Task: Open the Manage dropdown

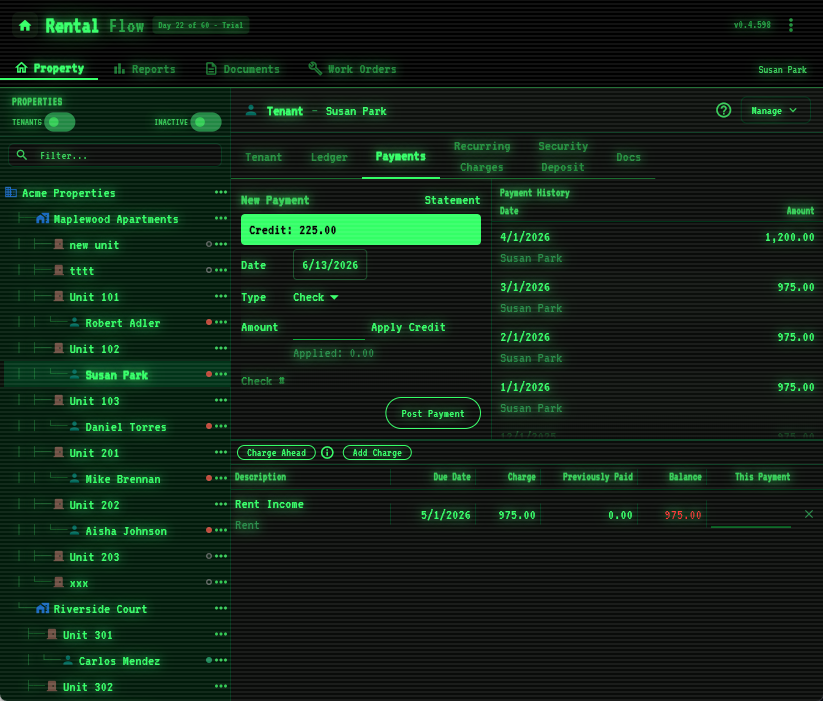Action: (775, 111)
